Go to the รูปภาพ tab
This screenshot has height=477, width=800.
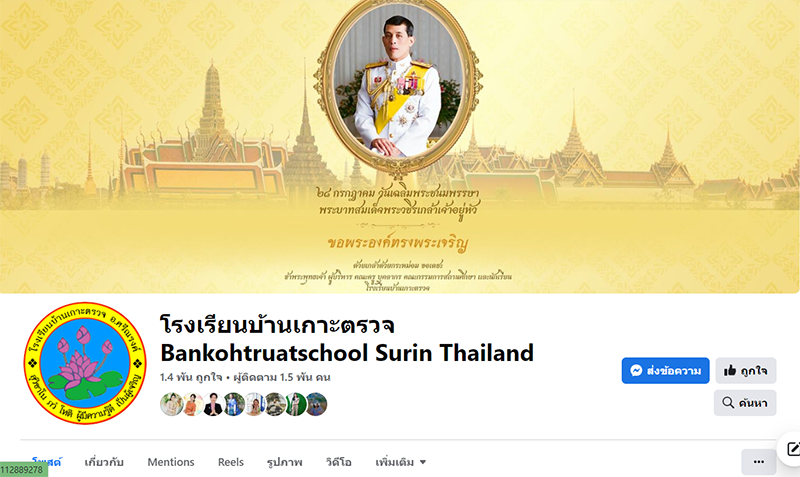pyautogui.click(x=285, y=462)
